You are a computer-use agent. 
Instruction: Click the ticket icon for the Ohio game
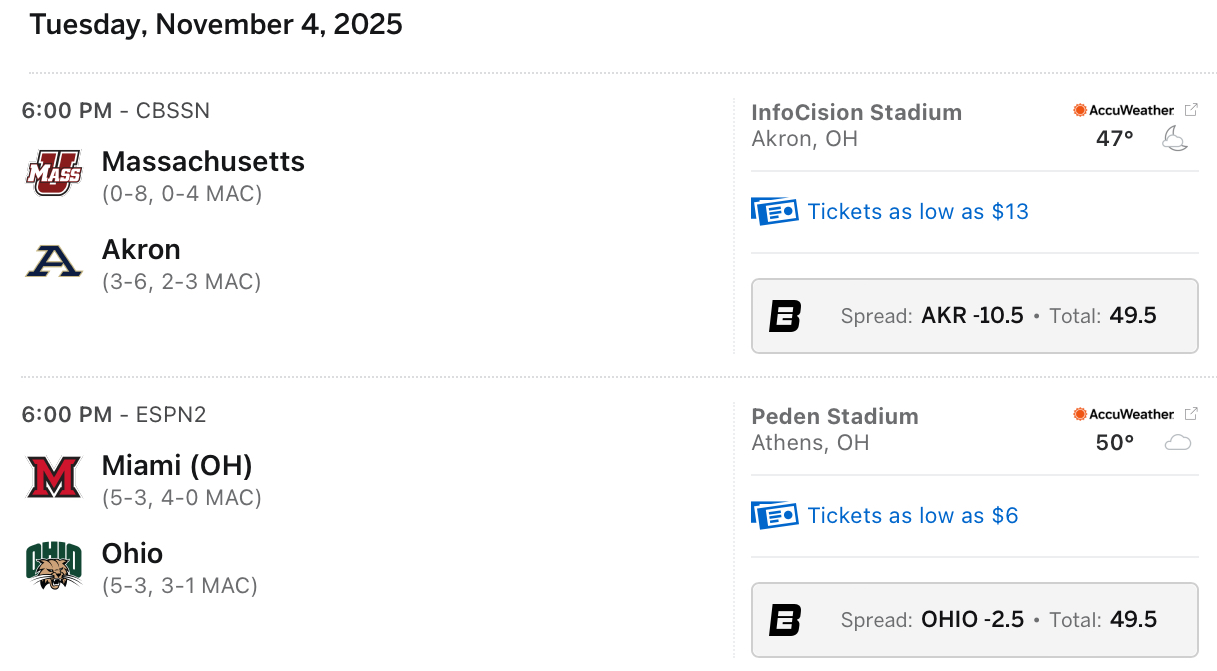click(x=774, y=515)
